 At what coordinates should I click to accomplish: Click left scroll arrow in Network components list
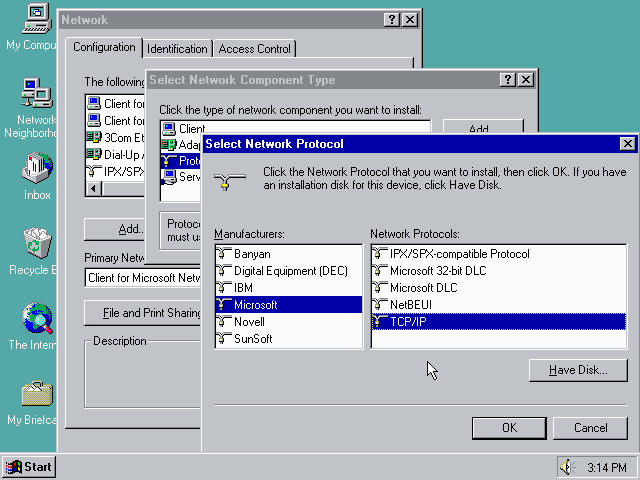click(94, 189)
